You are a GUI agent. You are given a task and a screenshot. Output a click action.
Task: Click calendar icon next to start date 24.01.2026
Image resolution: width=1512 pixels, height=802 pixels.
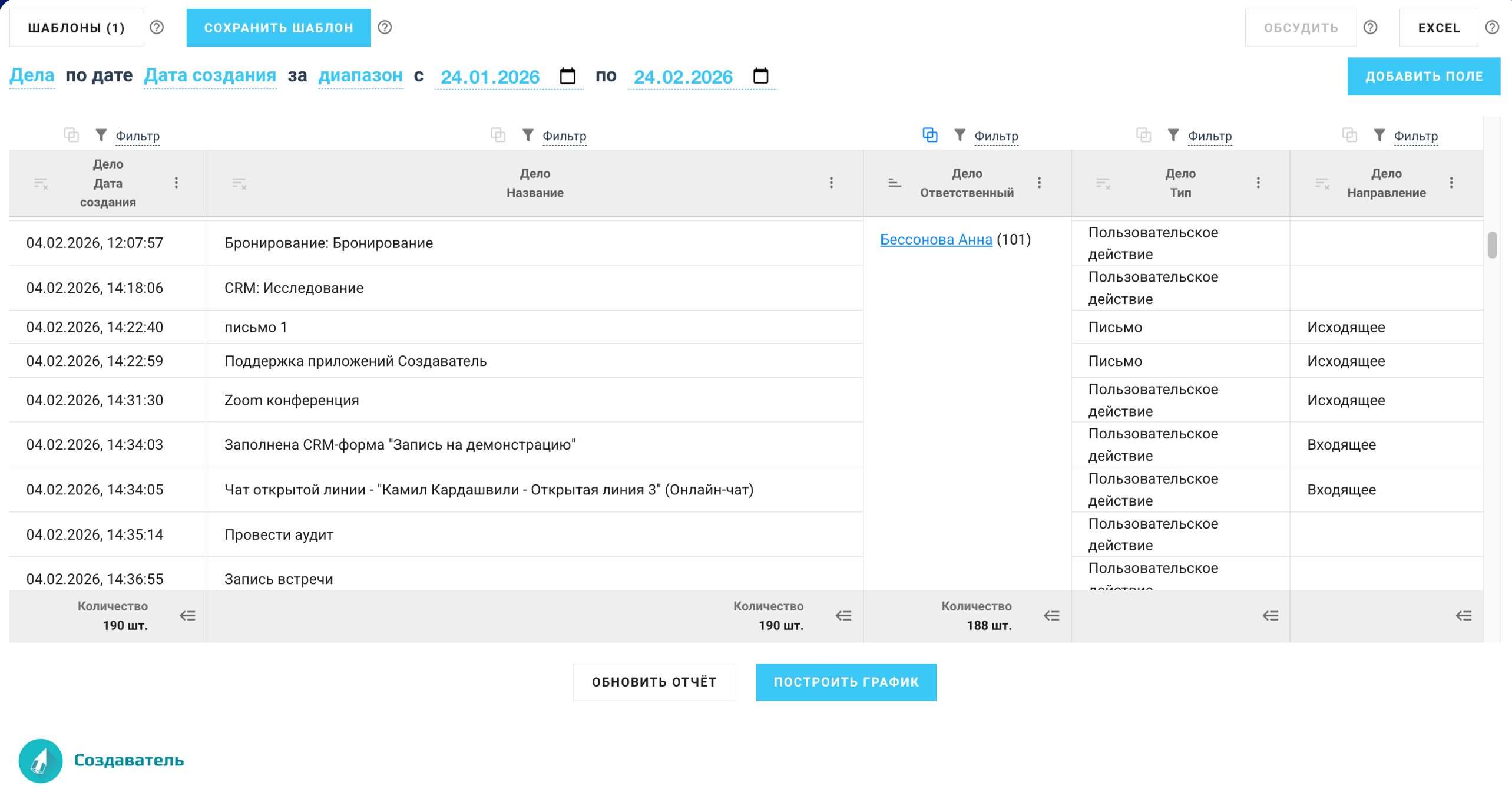click(567, 76)
